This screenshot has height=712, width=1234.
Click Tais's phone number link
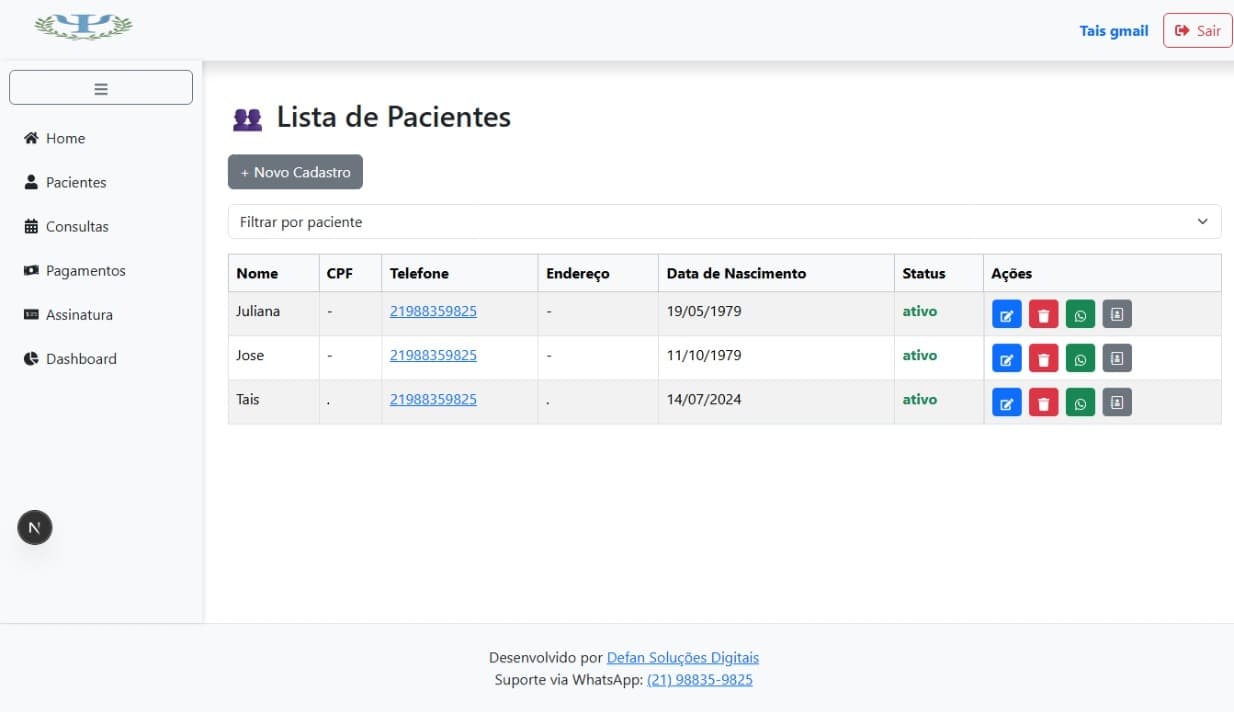(x=433, y=399)
